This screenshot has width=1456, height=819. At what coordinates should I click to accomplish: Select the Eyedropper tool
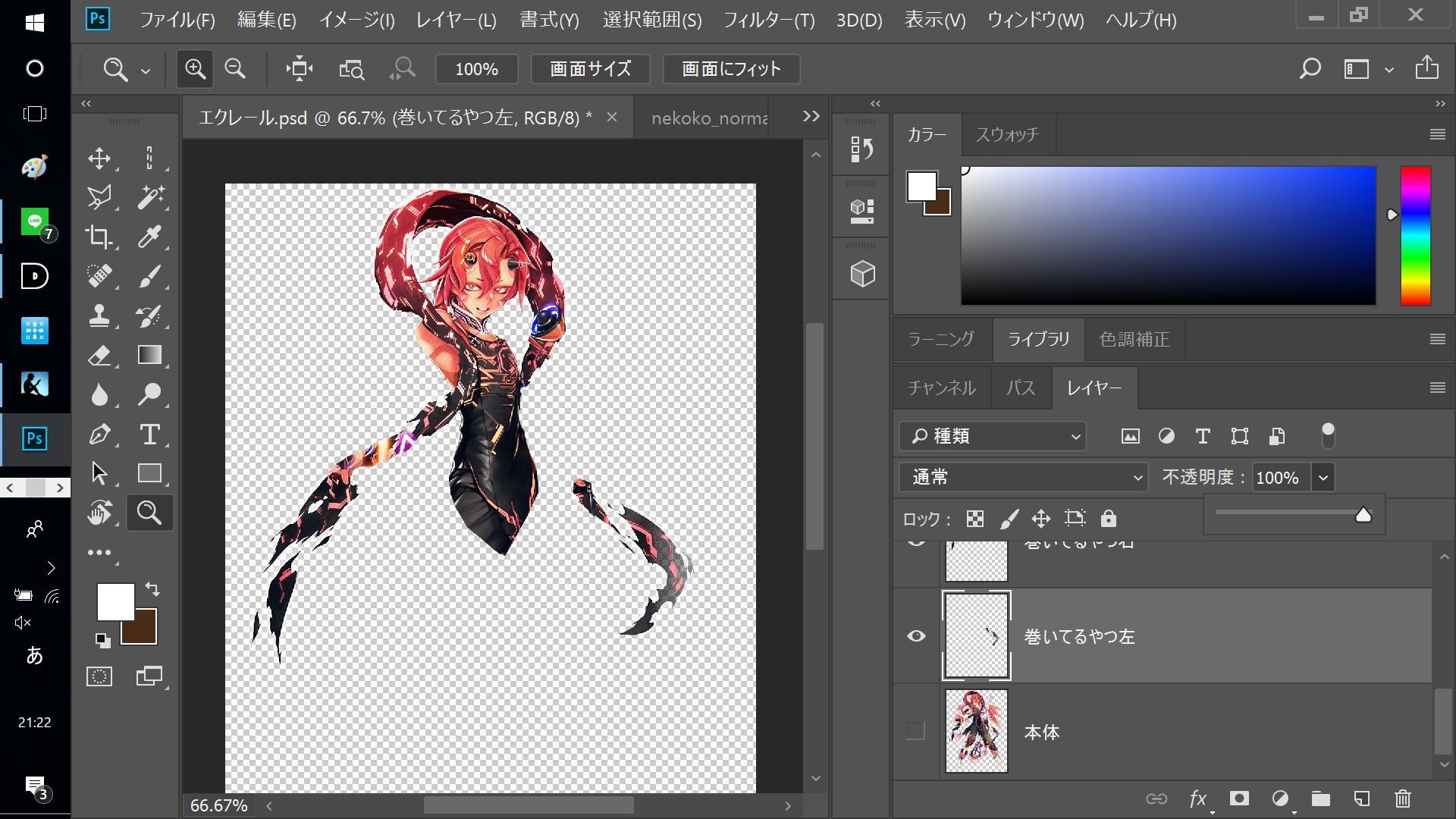(x=149, y=237)
